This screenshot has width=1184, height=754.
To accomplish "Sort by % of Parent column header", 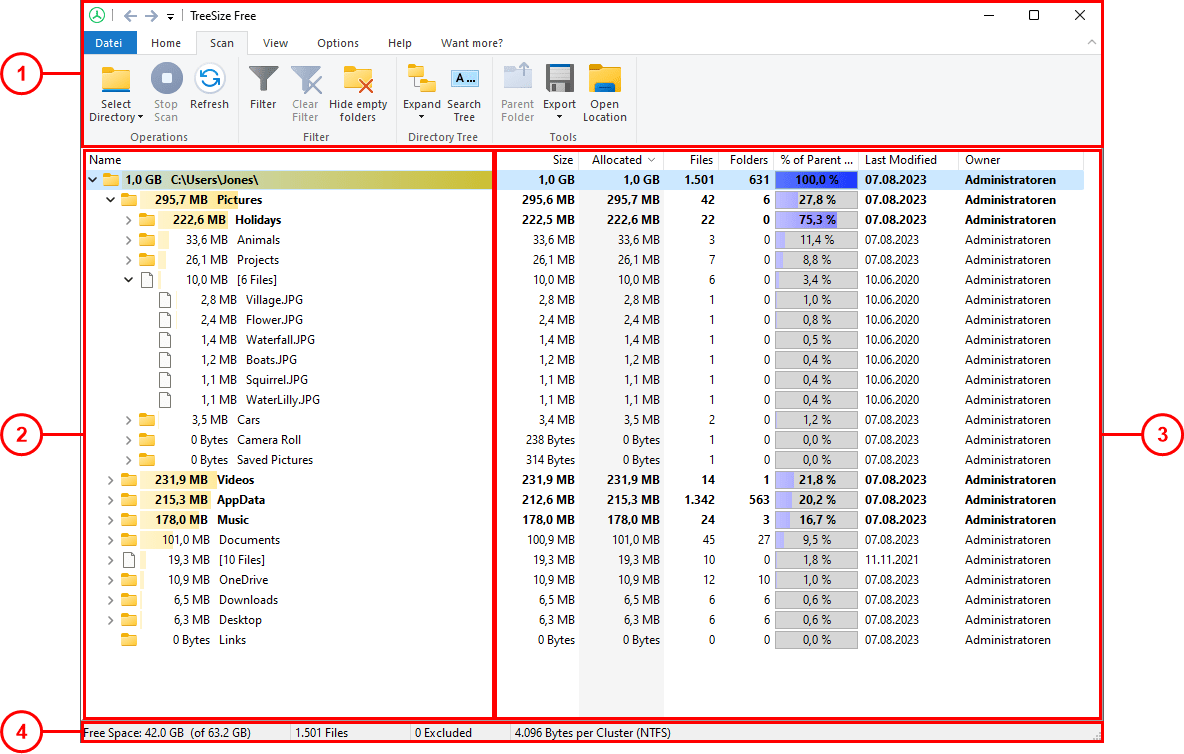I will [x=817, y=160].
